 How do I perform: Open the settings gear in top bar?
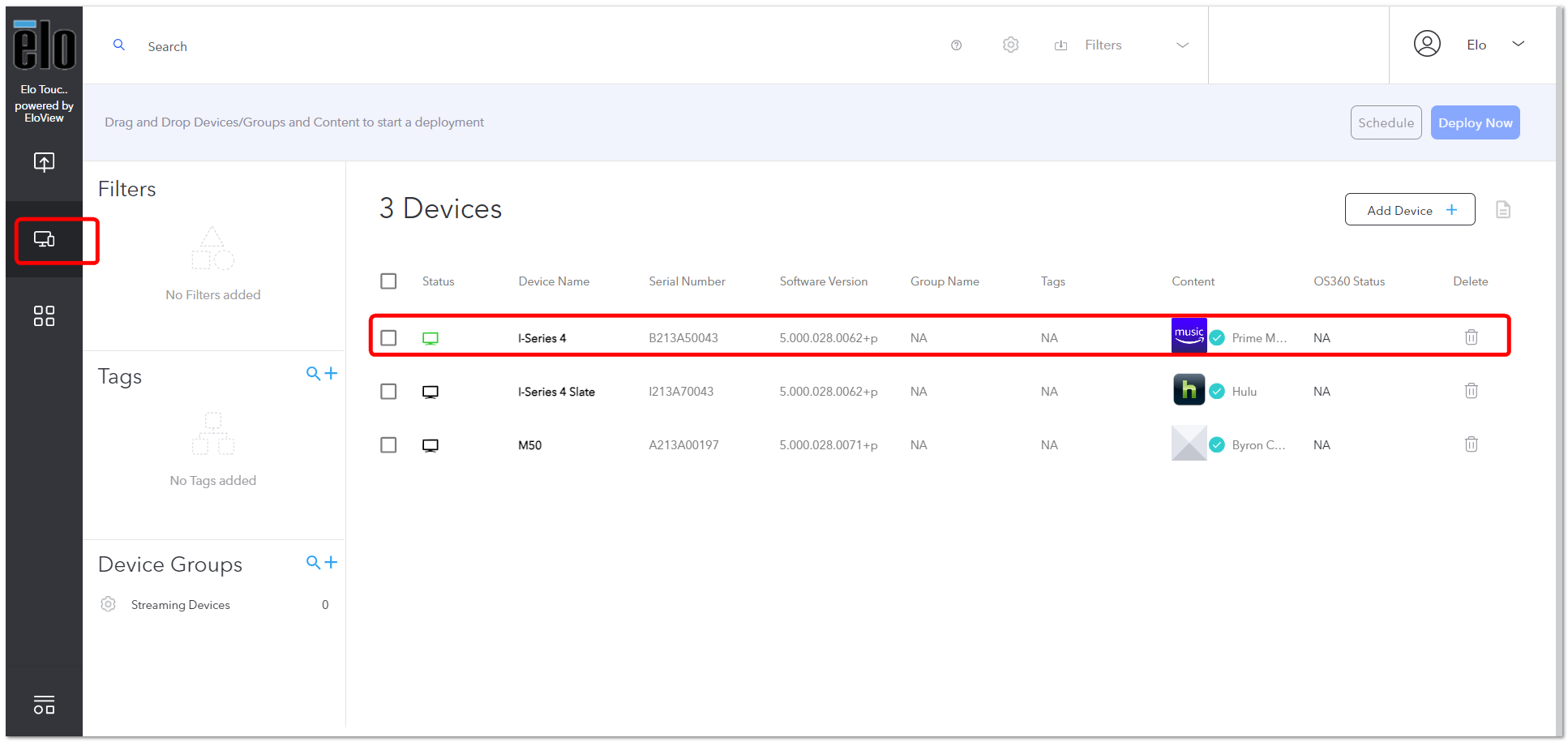1010,45
